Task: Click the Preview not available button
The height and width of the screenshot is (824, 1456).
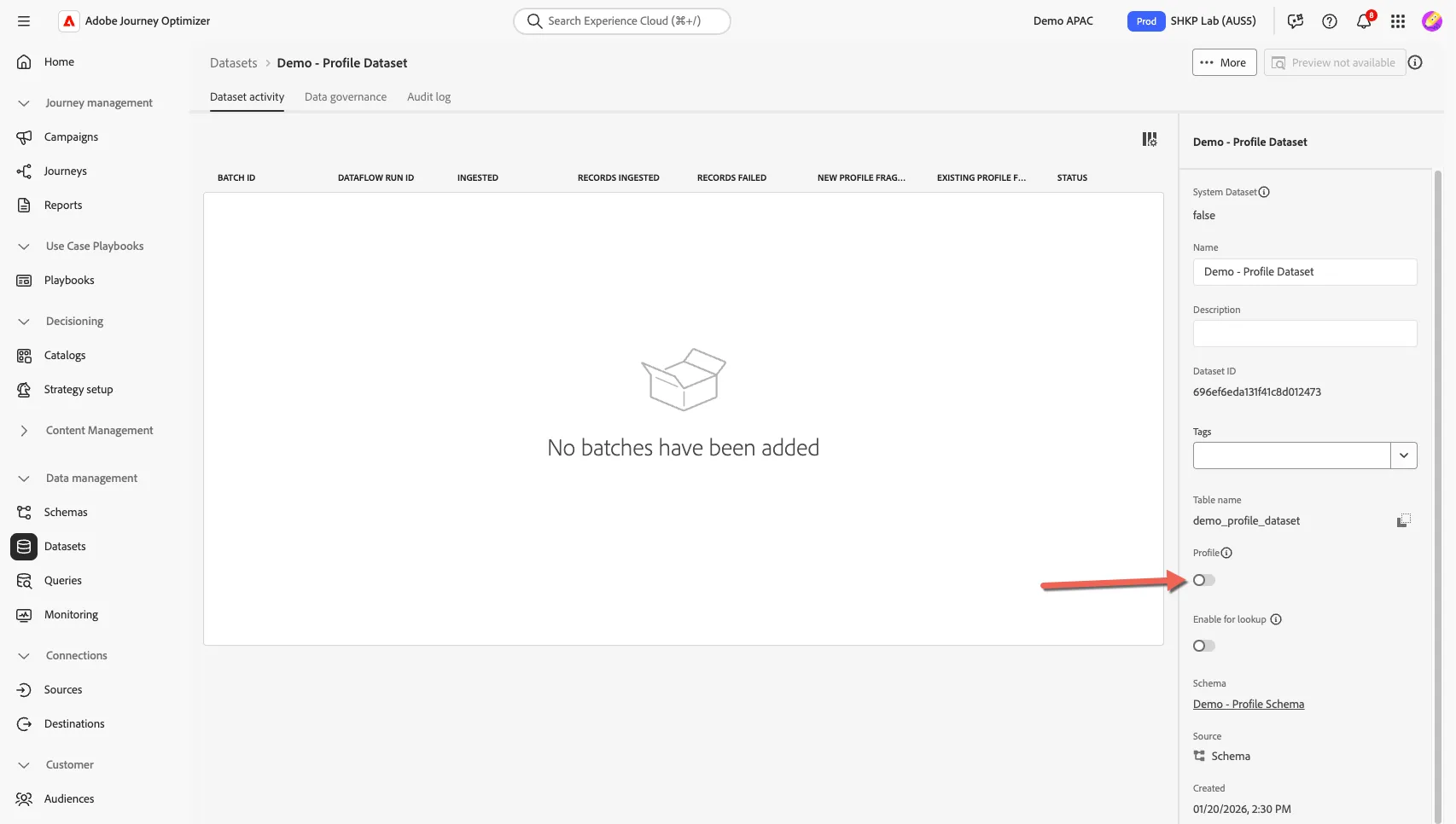Action: [x=1334, y=62]
